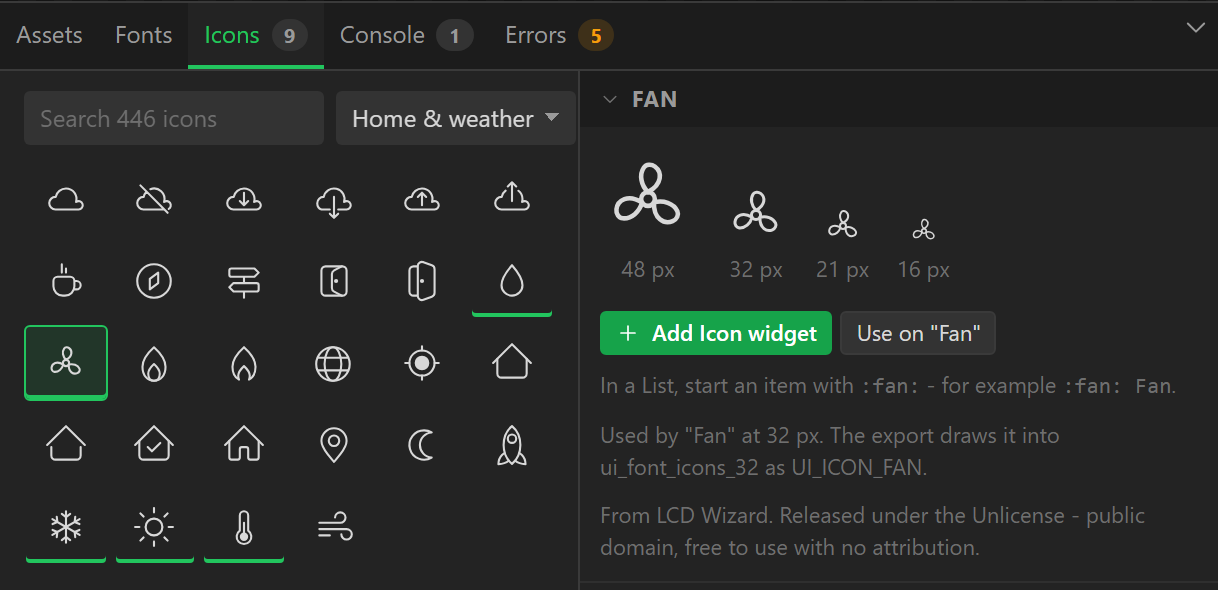Screen dimensions: 1218x590
Task: Pick the map pin location icon
Action: pyautogui.click(x=333, y=444)
